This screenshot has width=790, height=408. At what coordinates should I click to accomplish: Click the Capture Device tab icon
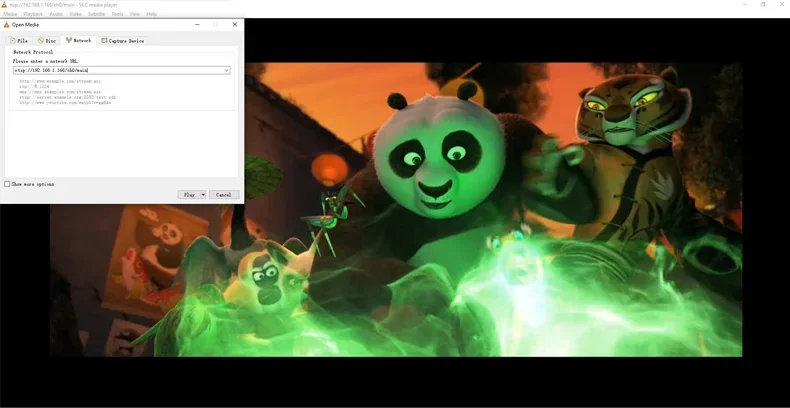coord(104,41)
